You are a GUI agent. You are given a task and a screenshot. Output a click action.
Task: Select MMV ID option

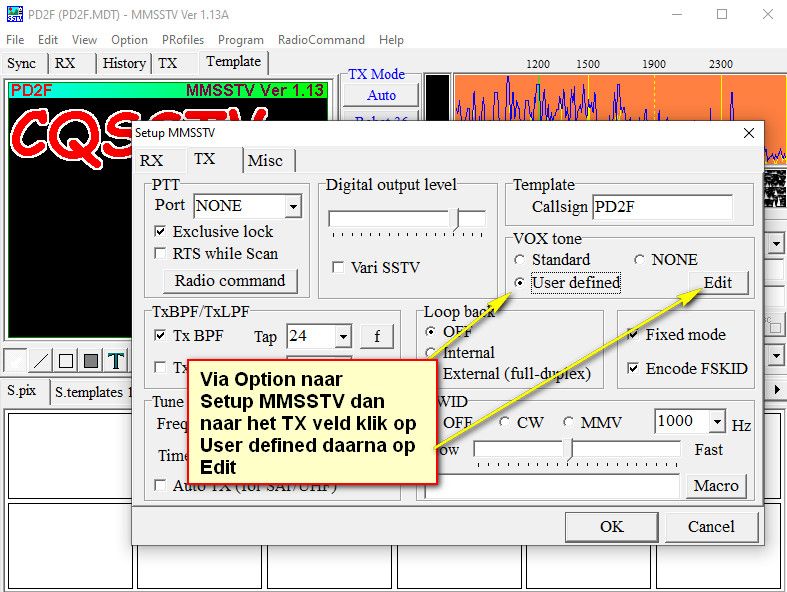coord(569,423)
